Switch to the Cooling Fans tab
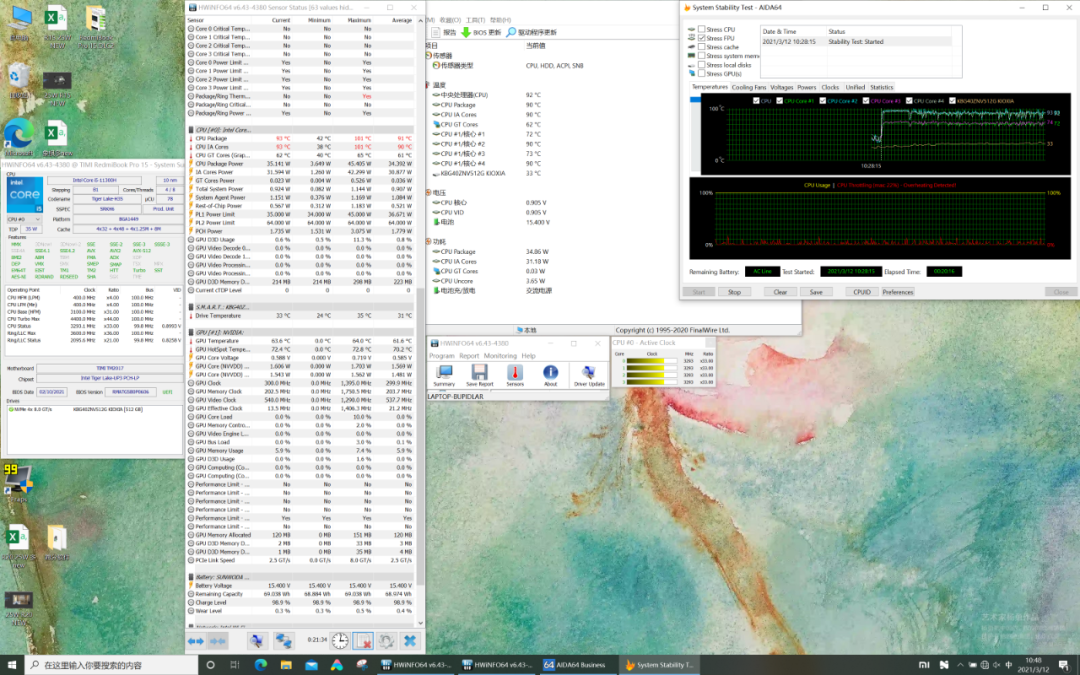1080x675 pixels. point(748,87)
